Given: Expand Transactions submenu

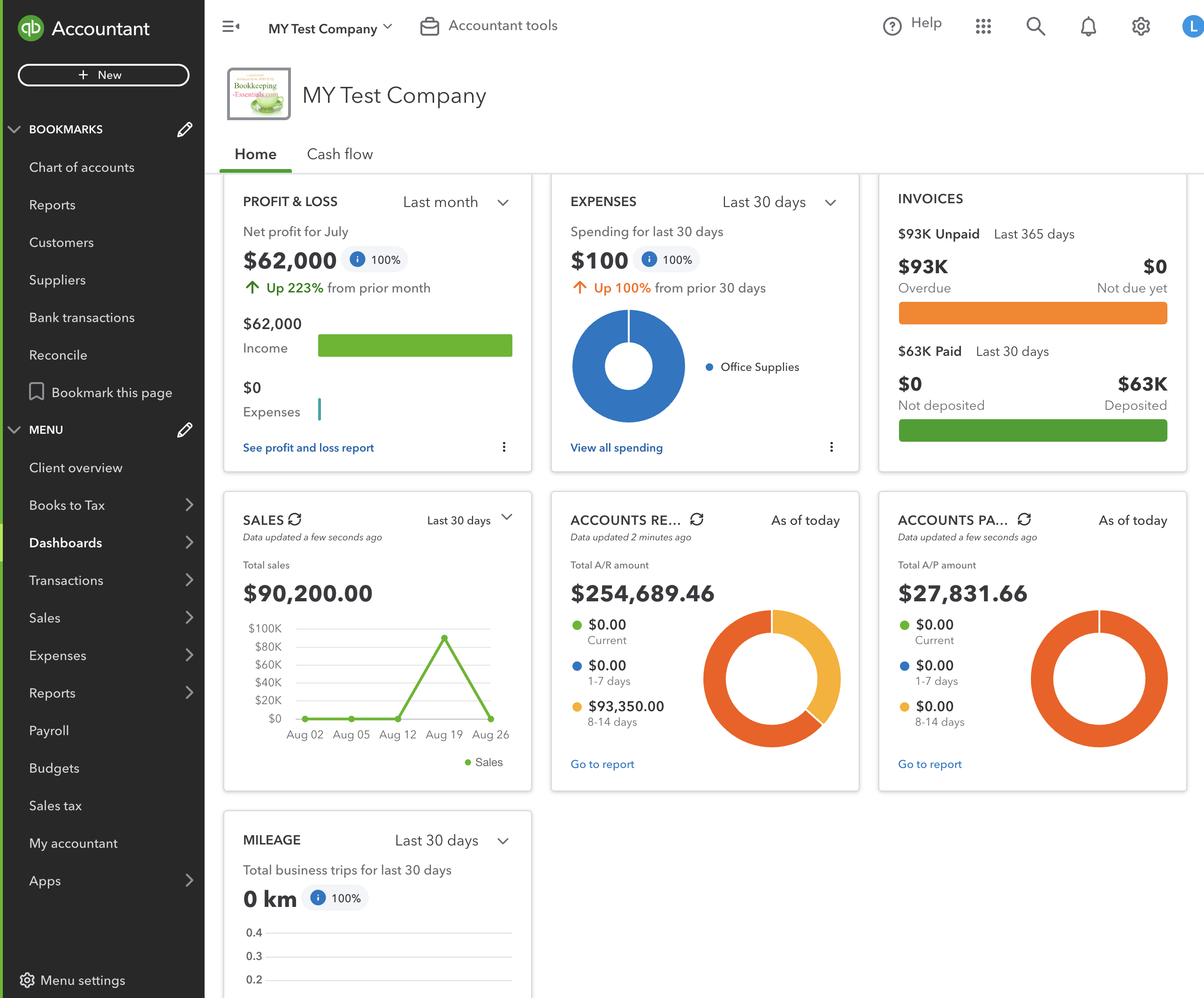Looking at the screenshot, I should pos(189,580).
